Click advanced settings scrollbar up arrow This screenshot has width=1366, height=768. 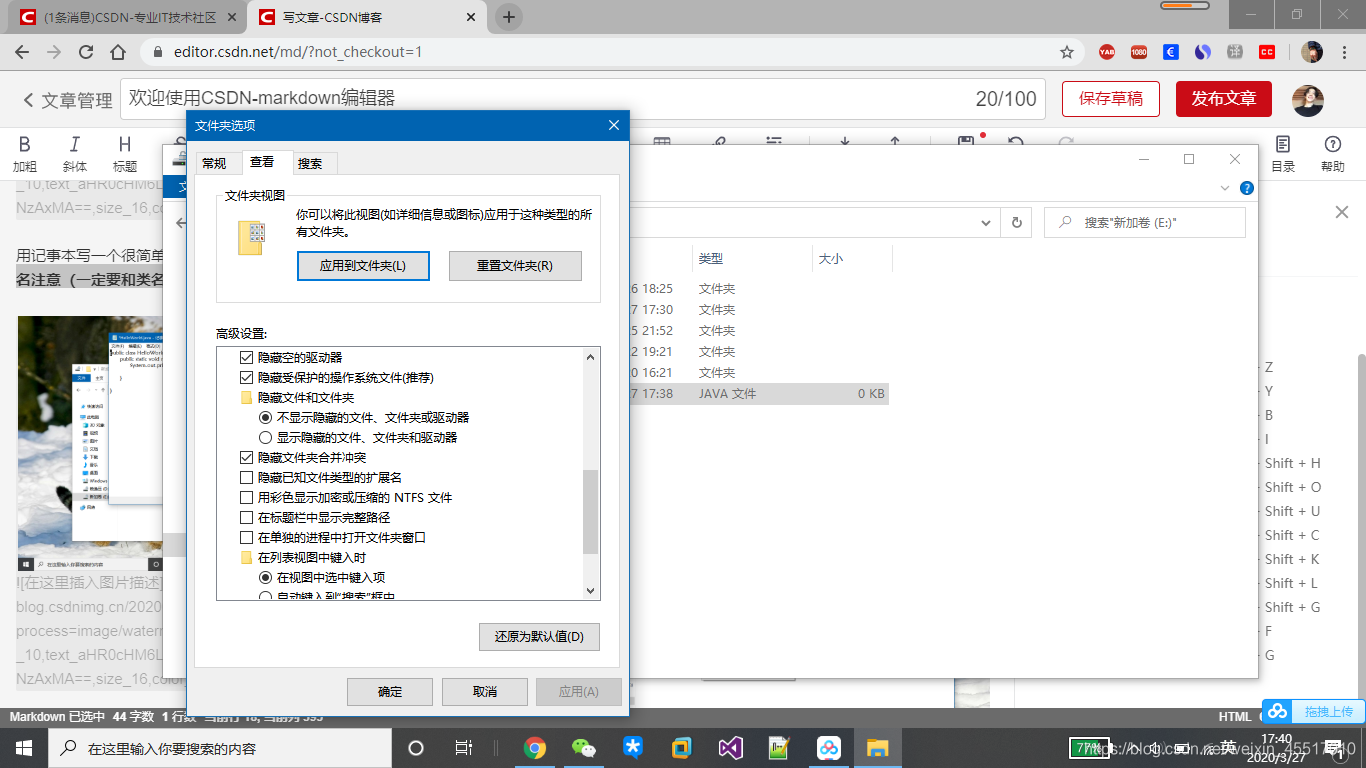click(x=590, y=357)
